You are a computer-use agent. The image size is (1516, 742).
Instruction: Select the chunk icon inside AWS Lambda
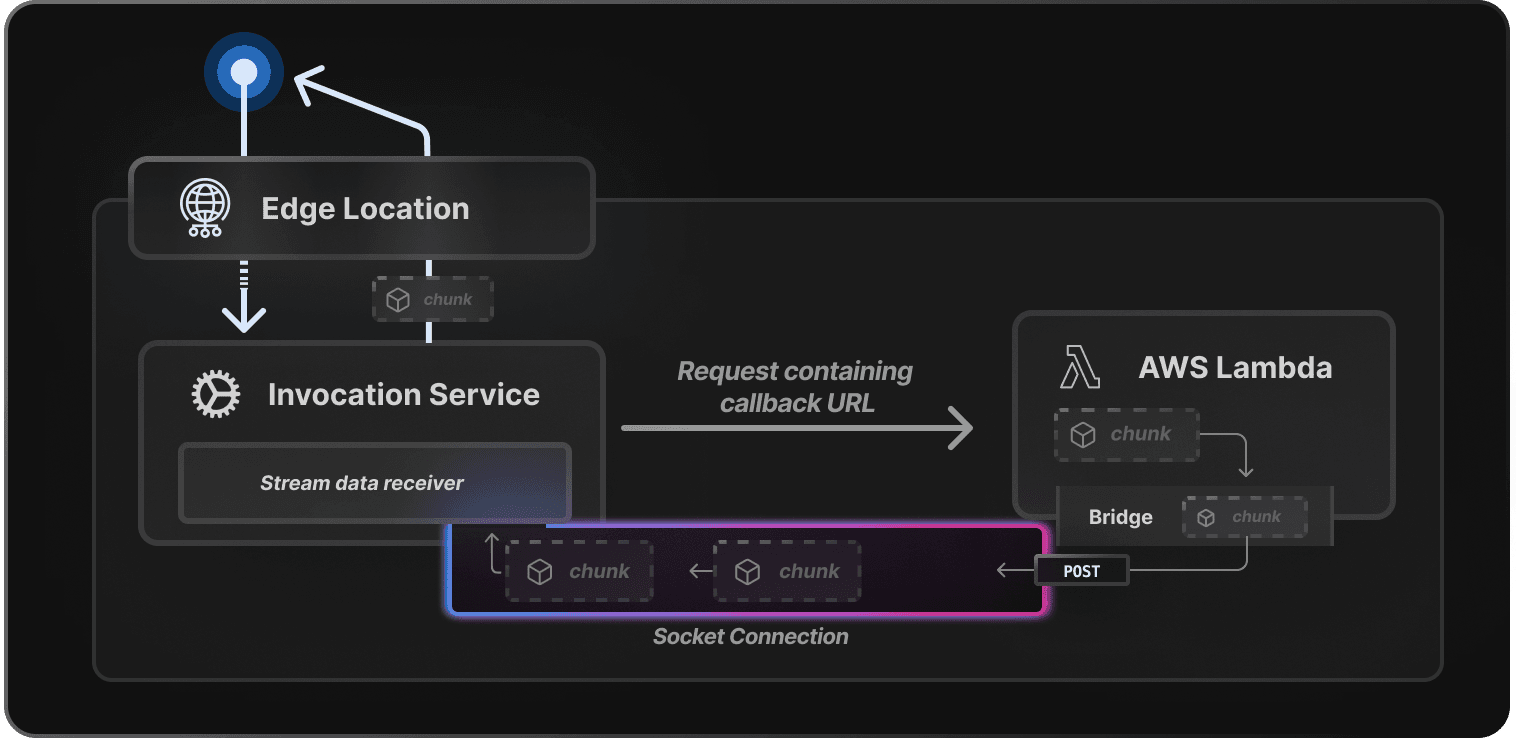(1083, 433)
